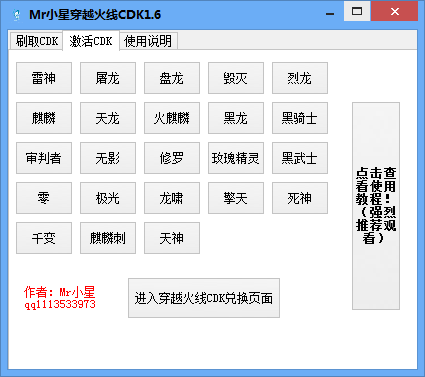Open the vertical 点击查看使用教程 button
The image size is (425, 377).
point(376,206)
